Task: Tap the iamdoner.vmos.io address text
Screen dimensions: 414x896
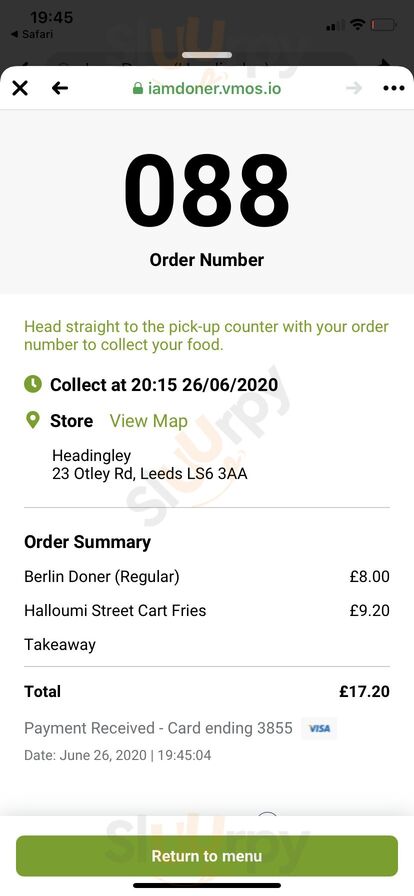Action: (x=214, y=89)
